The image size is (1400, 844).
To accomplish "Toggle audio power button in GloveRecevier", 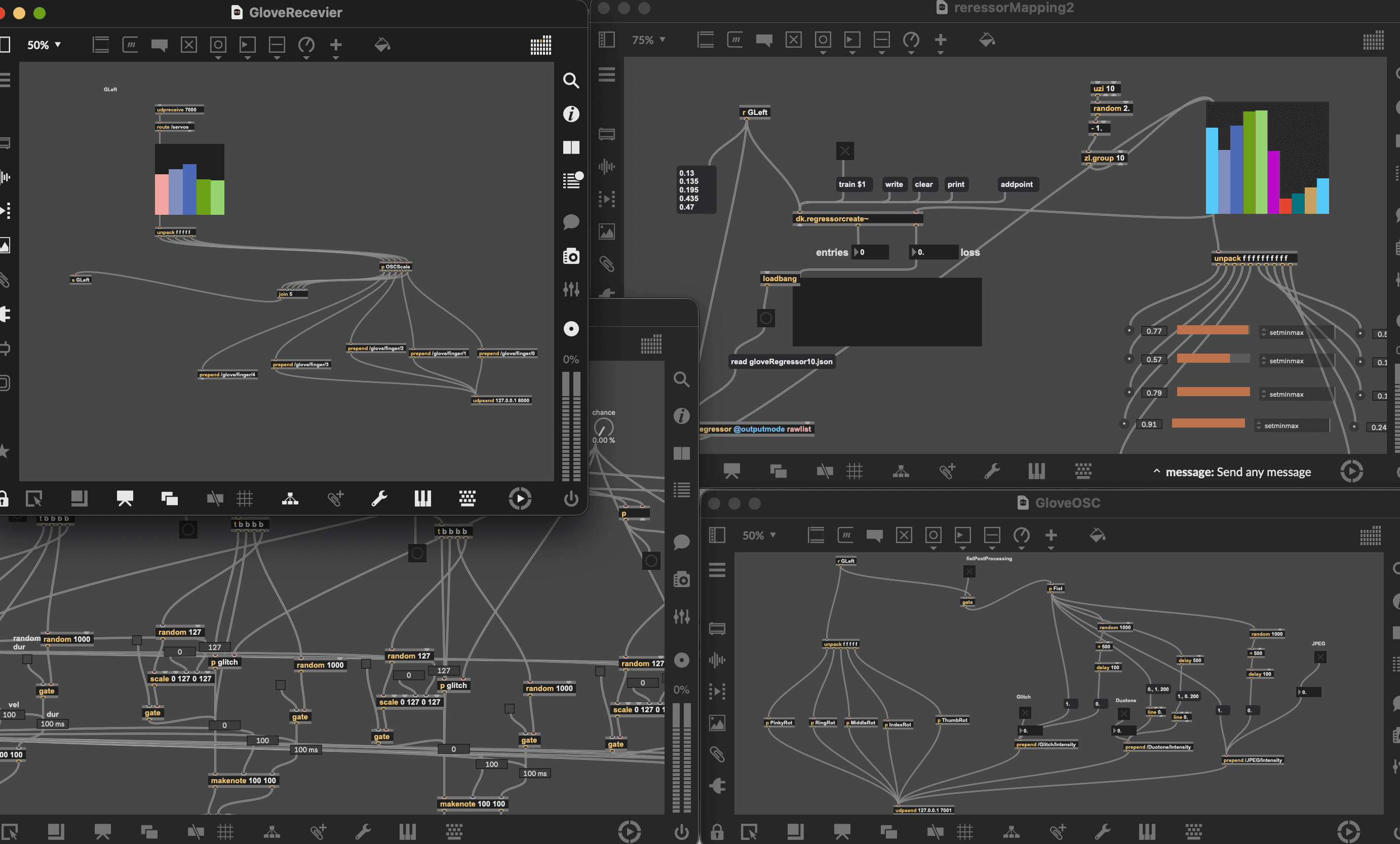I will point(570,499).
